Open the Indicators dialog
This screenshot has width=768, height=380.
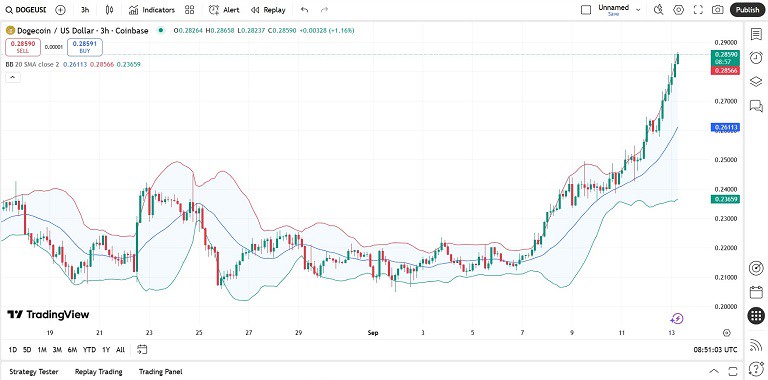[x=151, y=10]
